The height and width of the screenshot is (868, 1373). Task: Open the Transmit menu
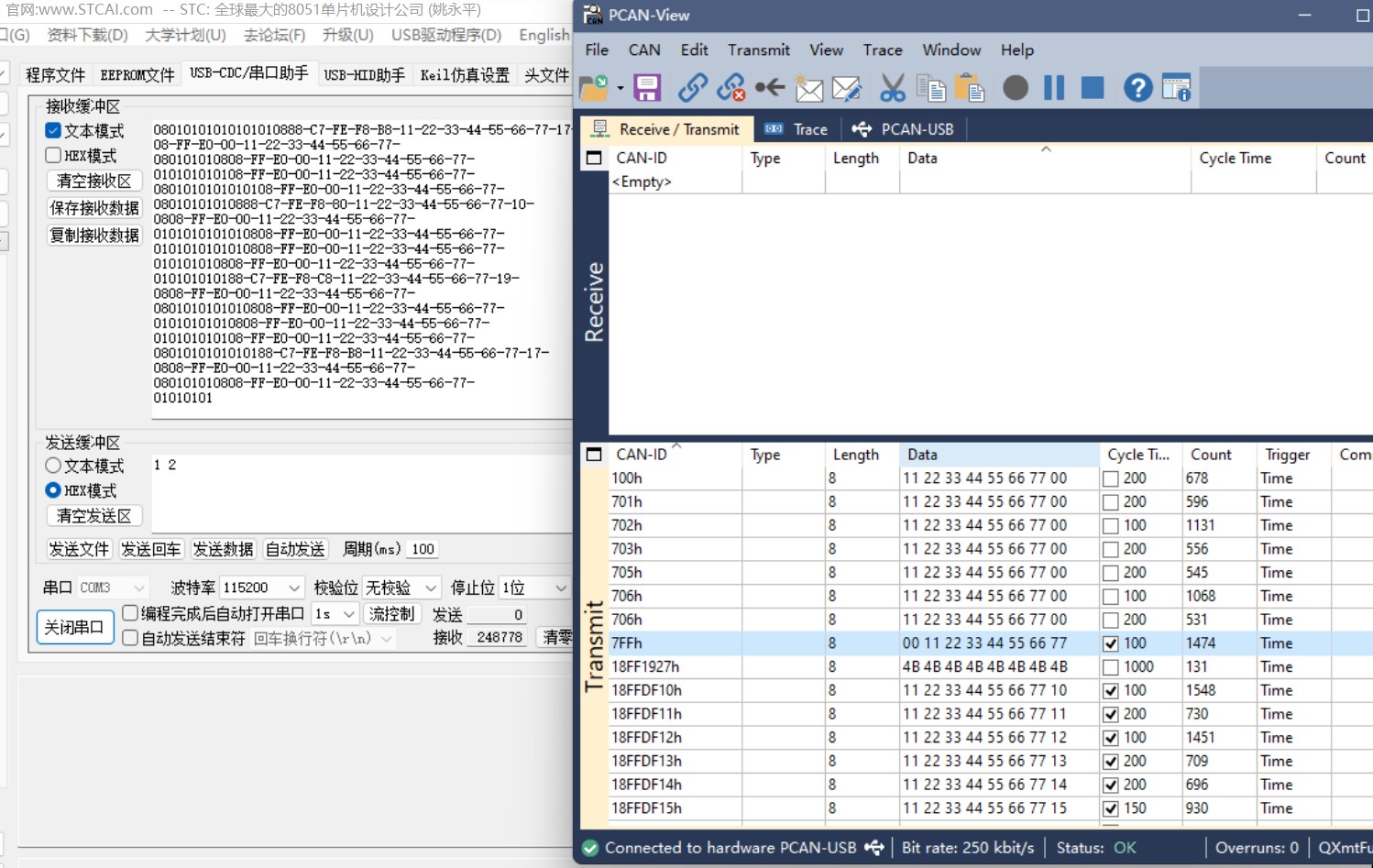pyautogui.click(x=759, y=50)
